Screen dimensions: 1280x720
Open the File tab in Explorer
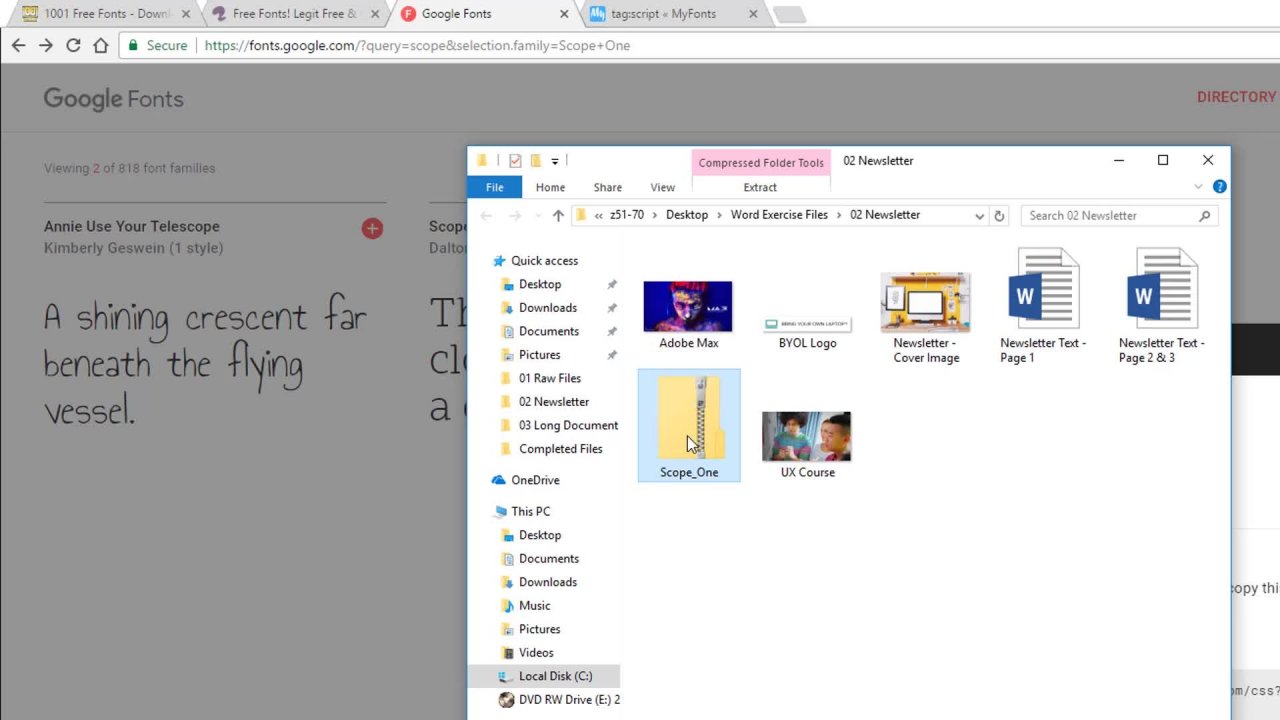[x=495, y=187]
